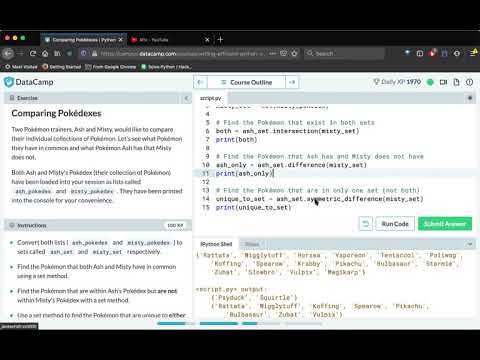This screenshot has height=360, width=480.
Task: Click the Submit Answer button
Action: point(445,224)
